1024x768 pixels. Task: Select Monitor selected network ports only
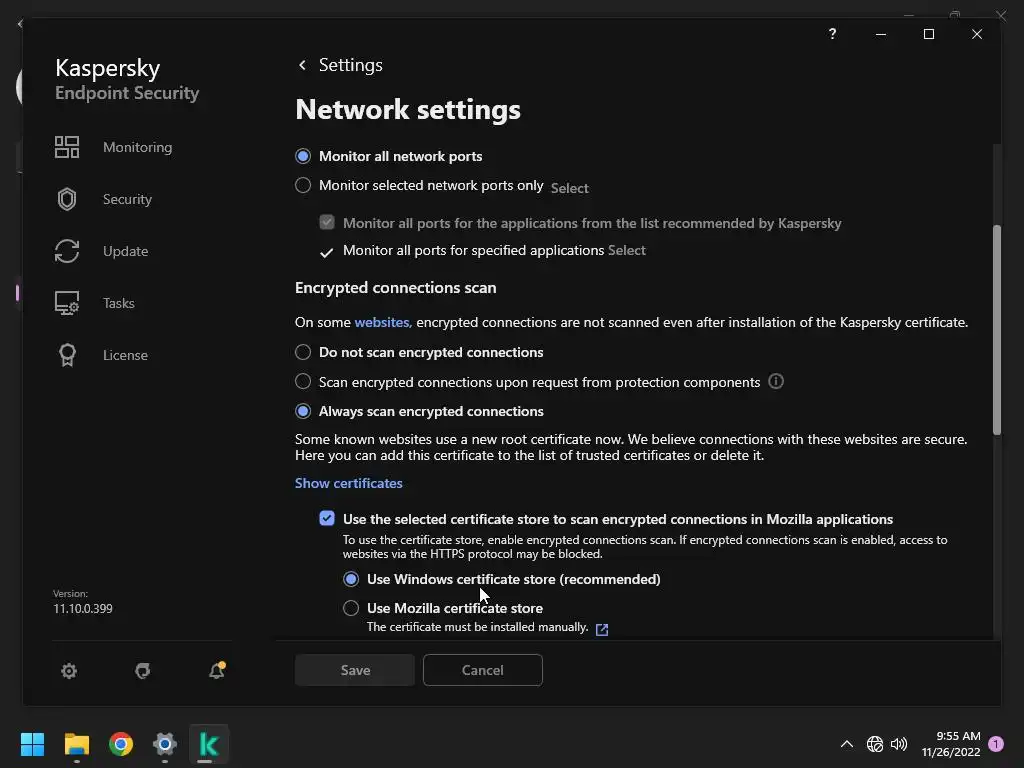tap(303, 185)
